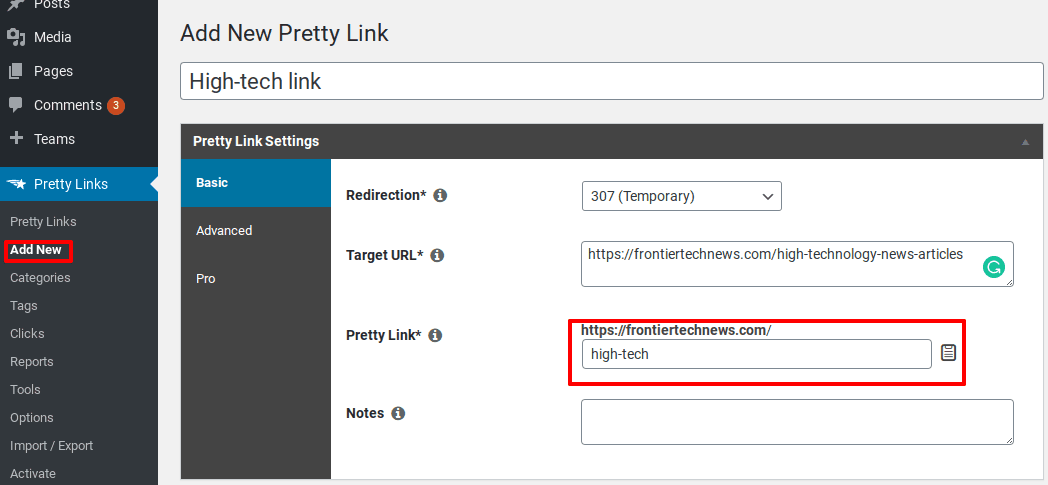Go to Import / Export page
This screenshot has width=1048, height=485.
[51, 446]
